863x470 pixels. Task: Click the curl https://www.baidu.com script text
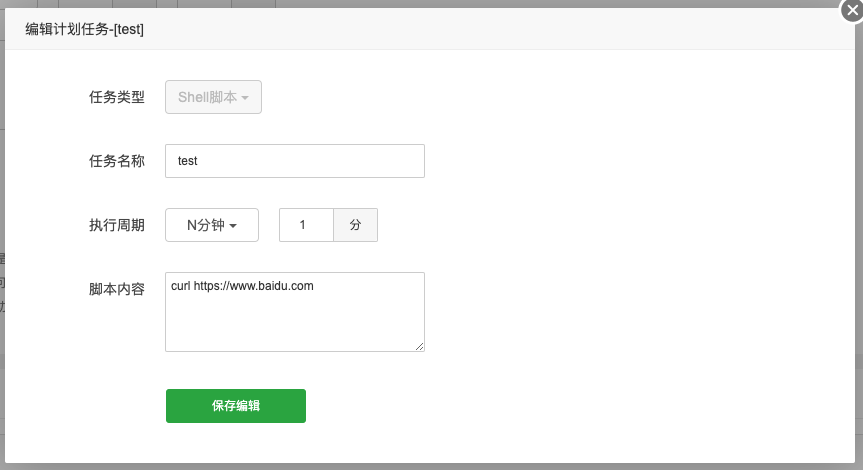point(243,286)
